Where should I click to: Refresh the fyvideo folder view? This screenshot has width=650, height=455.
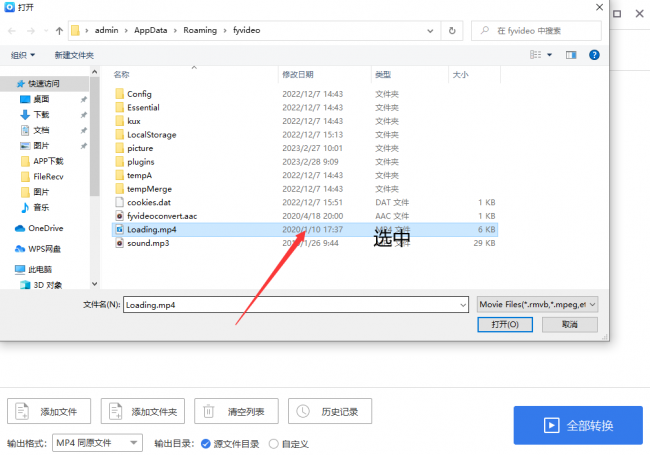coord(452,31)
